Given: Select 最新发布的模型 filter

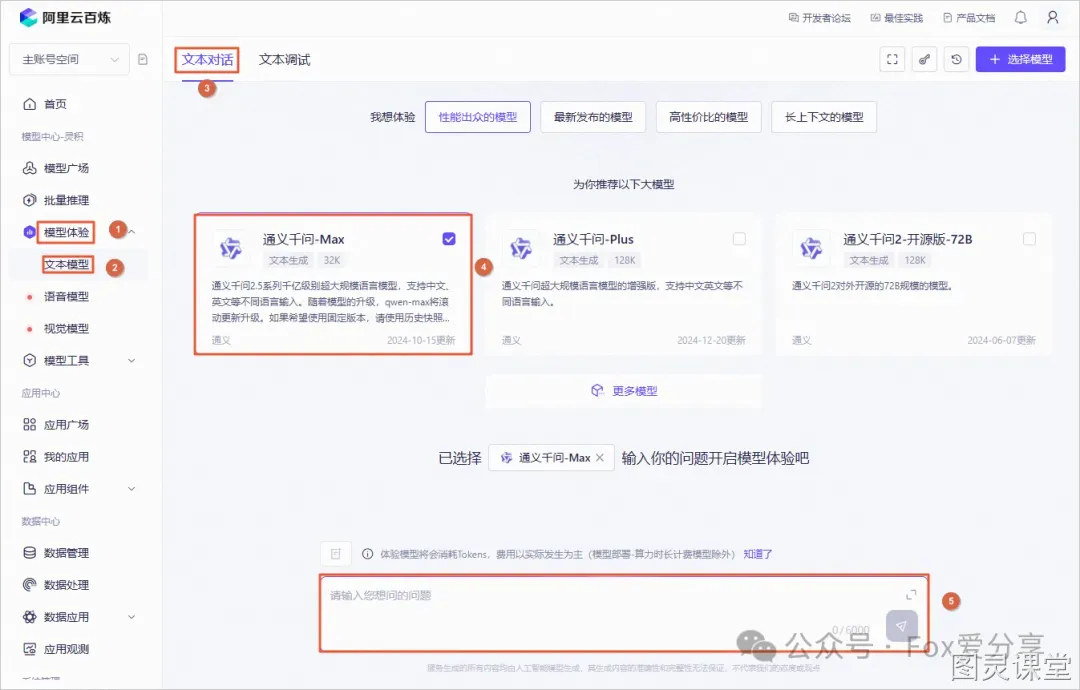Looking at the screenshot, I should tap(593, 117).
